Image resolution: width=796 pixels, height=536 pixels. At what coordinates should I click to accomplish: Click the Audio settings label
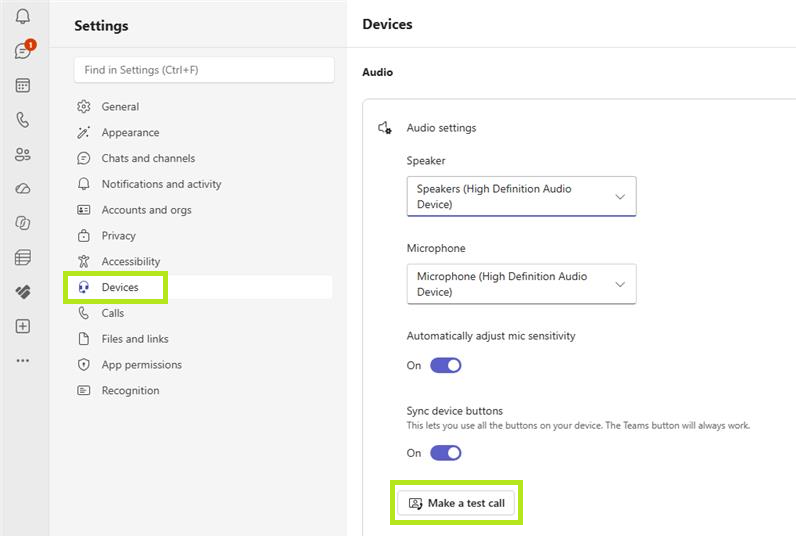pos(442,128)
